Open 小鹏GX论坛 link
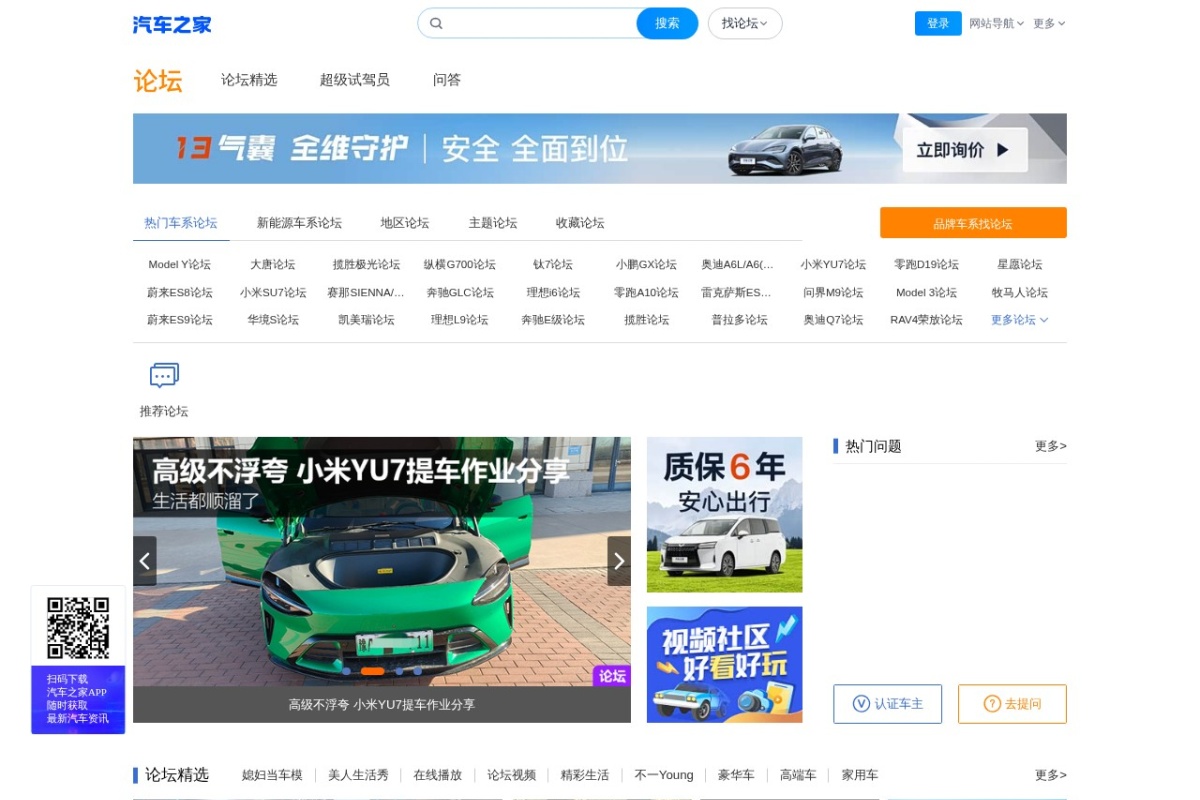 pyautogui.click(x=646, y=265)
